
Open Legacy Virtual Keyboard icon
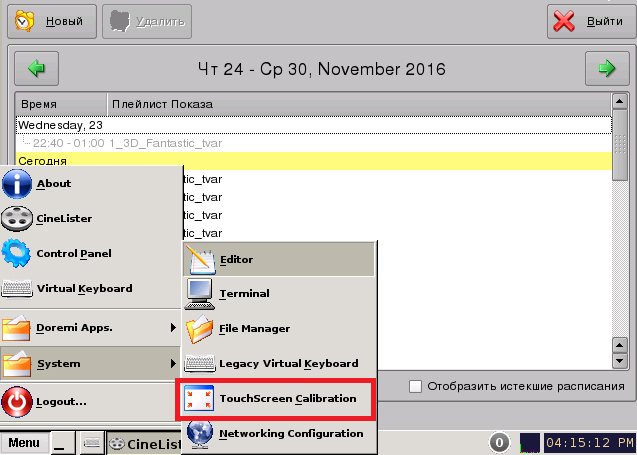[x=200, y=364]
